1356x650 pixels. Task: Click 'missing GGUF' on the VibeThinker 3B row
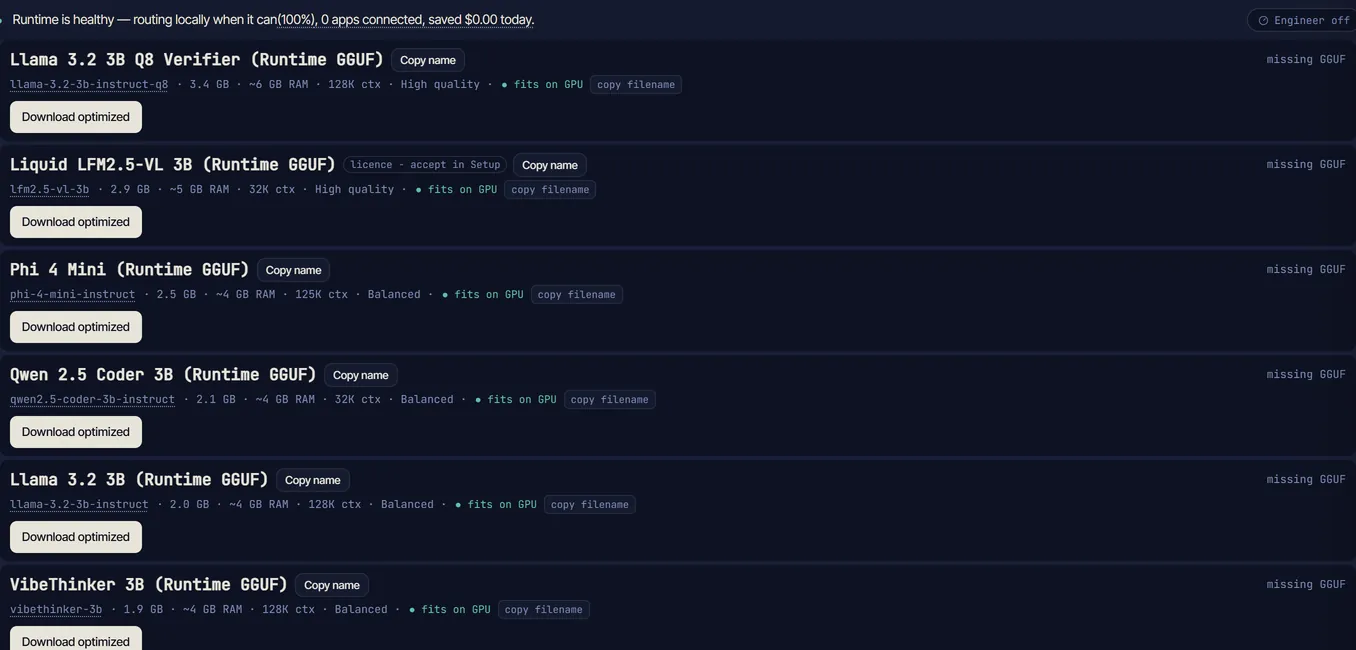(x=1306, y=585)
